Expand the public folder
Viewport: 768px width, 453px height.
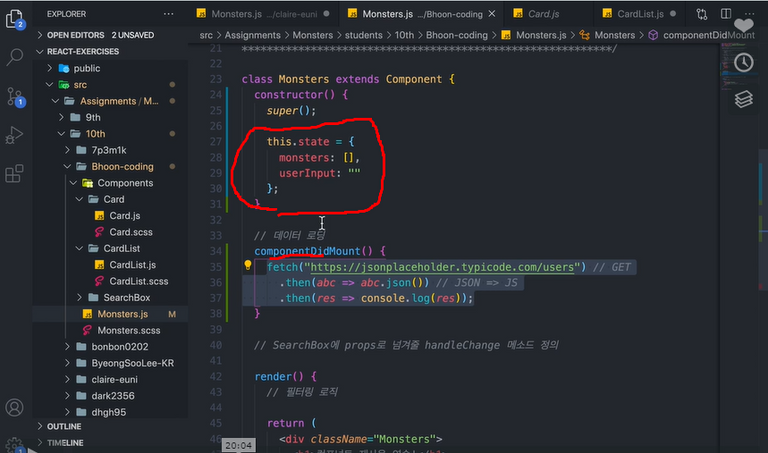[x=110, y=68]
